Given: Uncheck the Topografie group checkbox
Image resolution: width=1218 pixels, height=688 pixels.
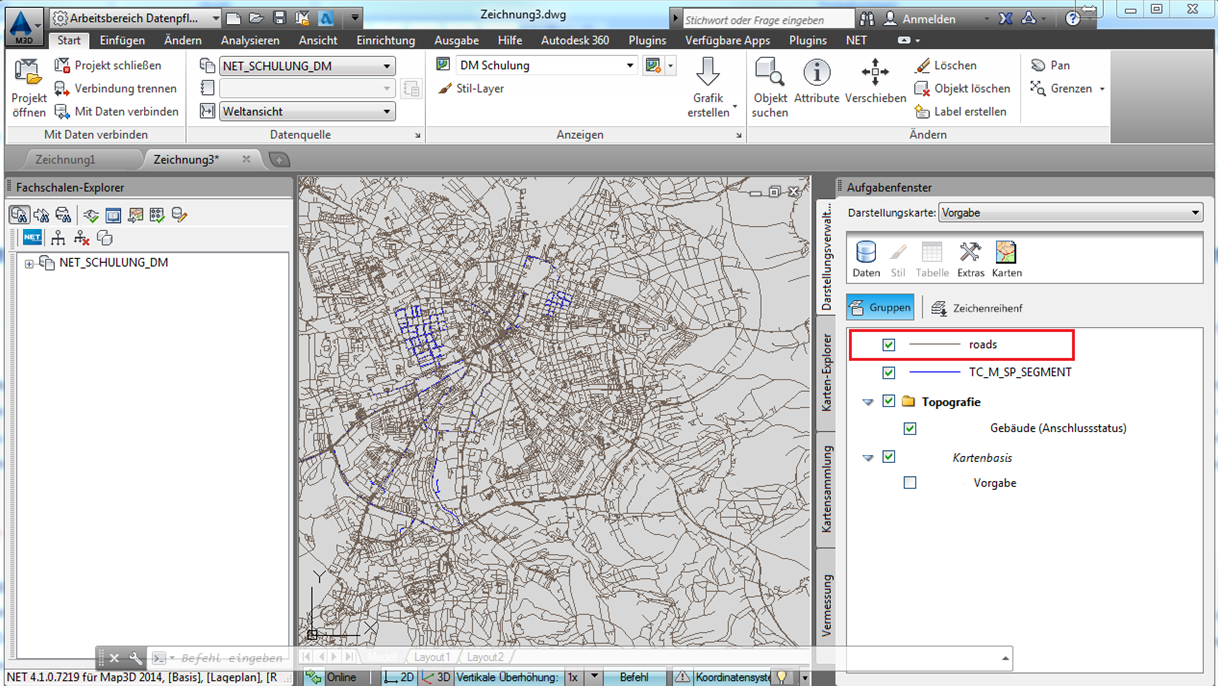Looking at the screenshot, I should (889, 401).
